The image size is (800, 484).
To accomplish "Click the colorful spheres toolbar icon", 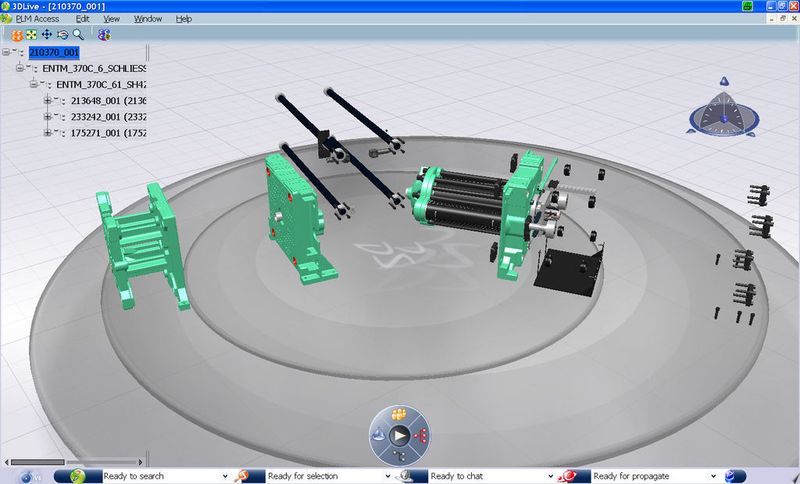I will point(104,35).
